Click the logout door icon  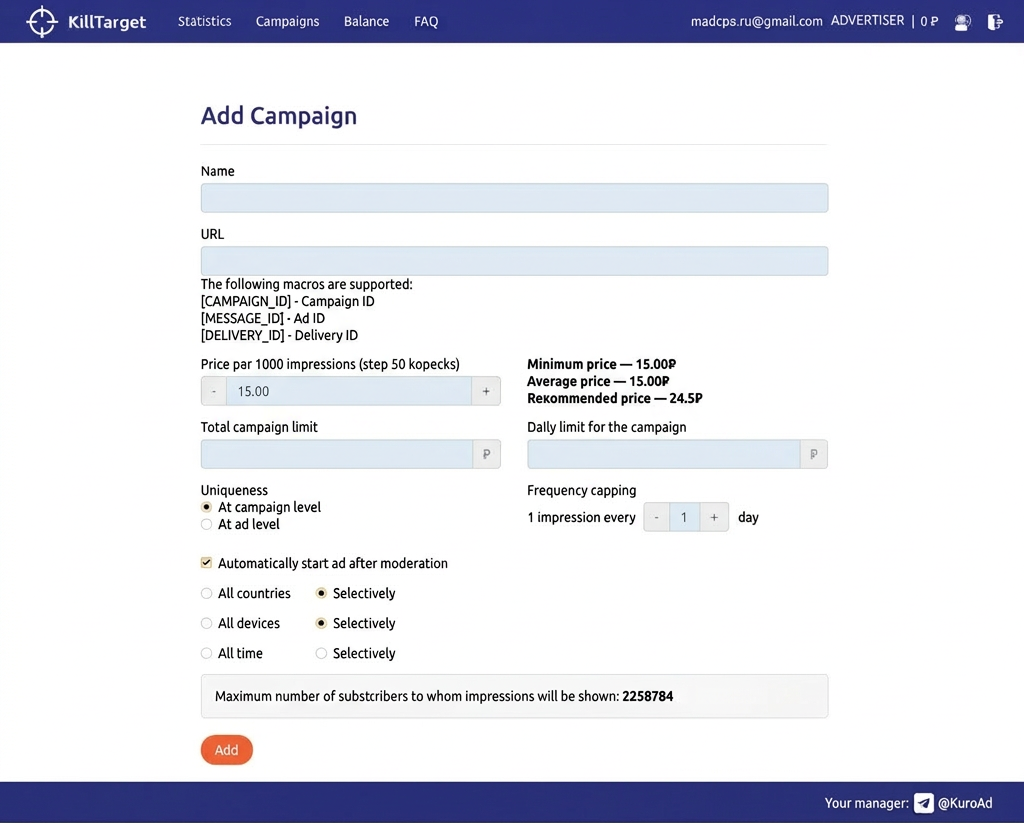click(x=995, y=22)
